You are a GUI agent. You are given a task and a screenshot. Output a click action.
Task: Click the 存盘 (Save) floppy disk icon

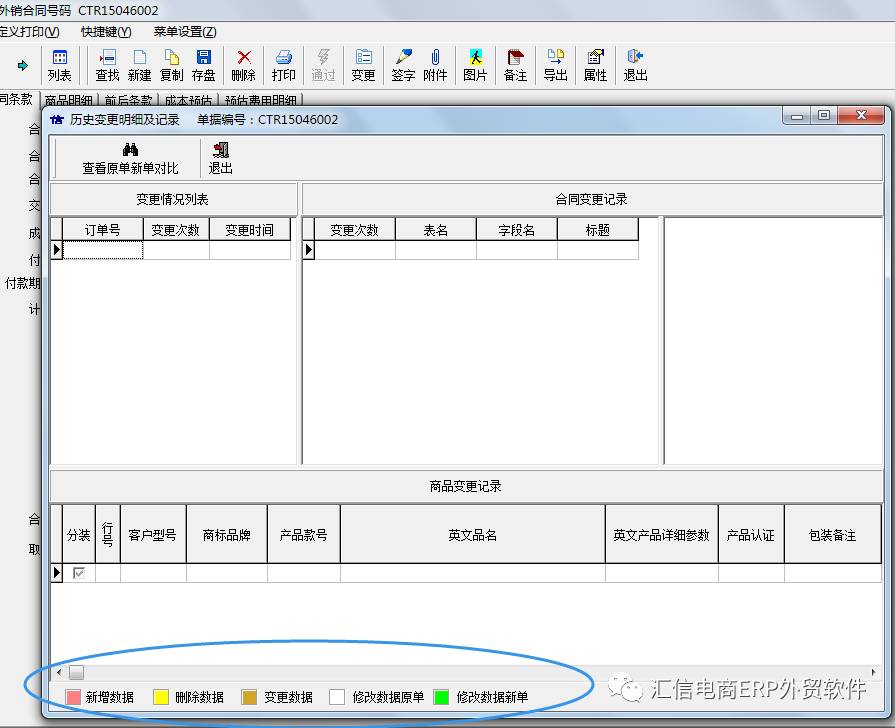[x=204, y=65]
